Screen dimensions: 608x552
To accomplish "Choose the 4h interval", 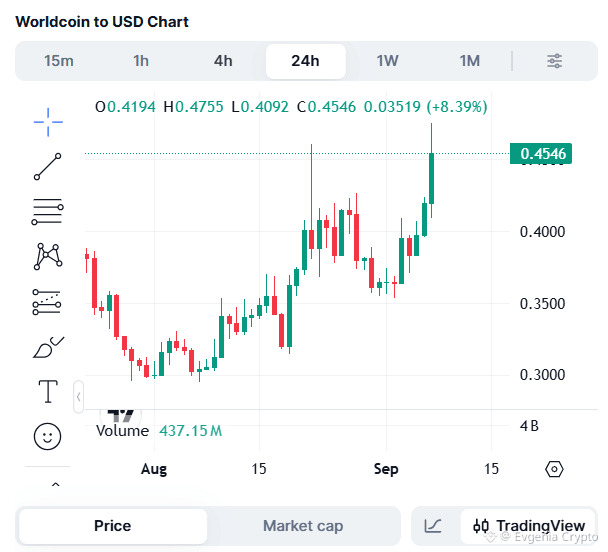I will point(223,61).
